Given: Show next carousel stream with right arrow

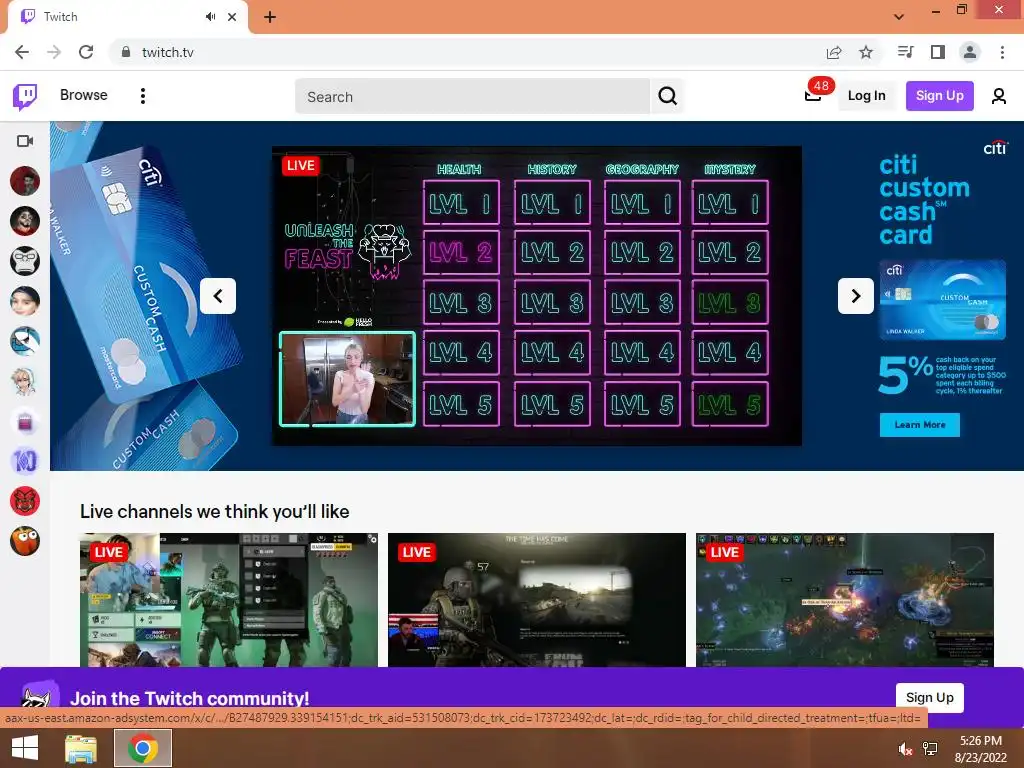Looking at the screenshot, I should pos(856,296).
